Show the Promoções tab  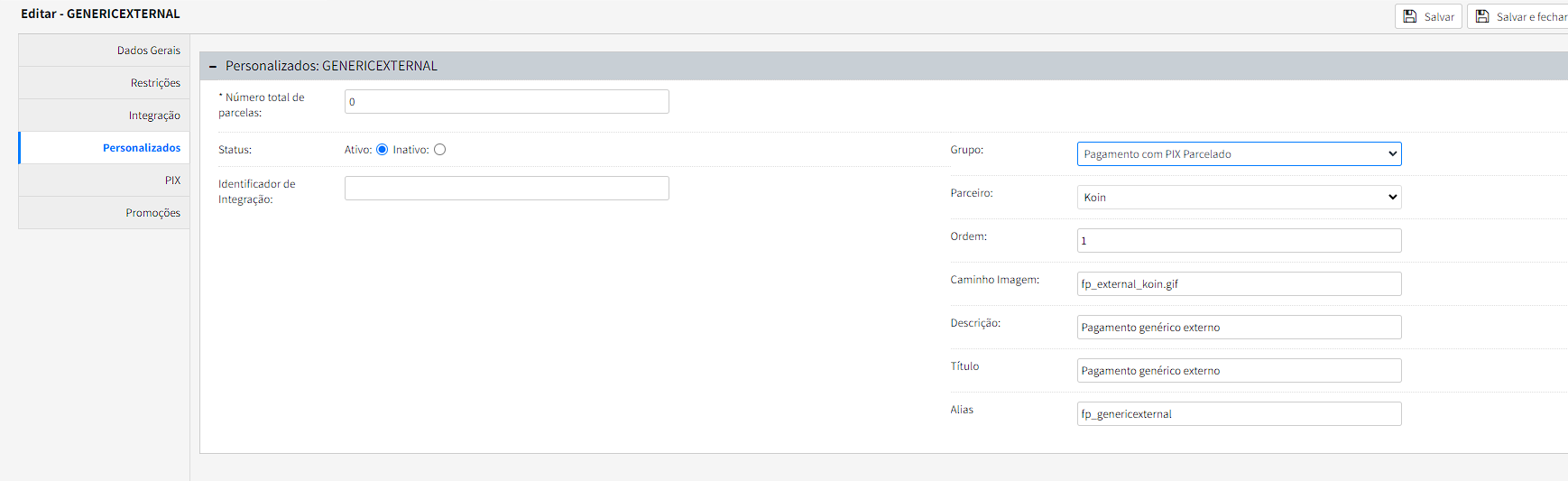click(x=152, y=213)
